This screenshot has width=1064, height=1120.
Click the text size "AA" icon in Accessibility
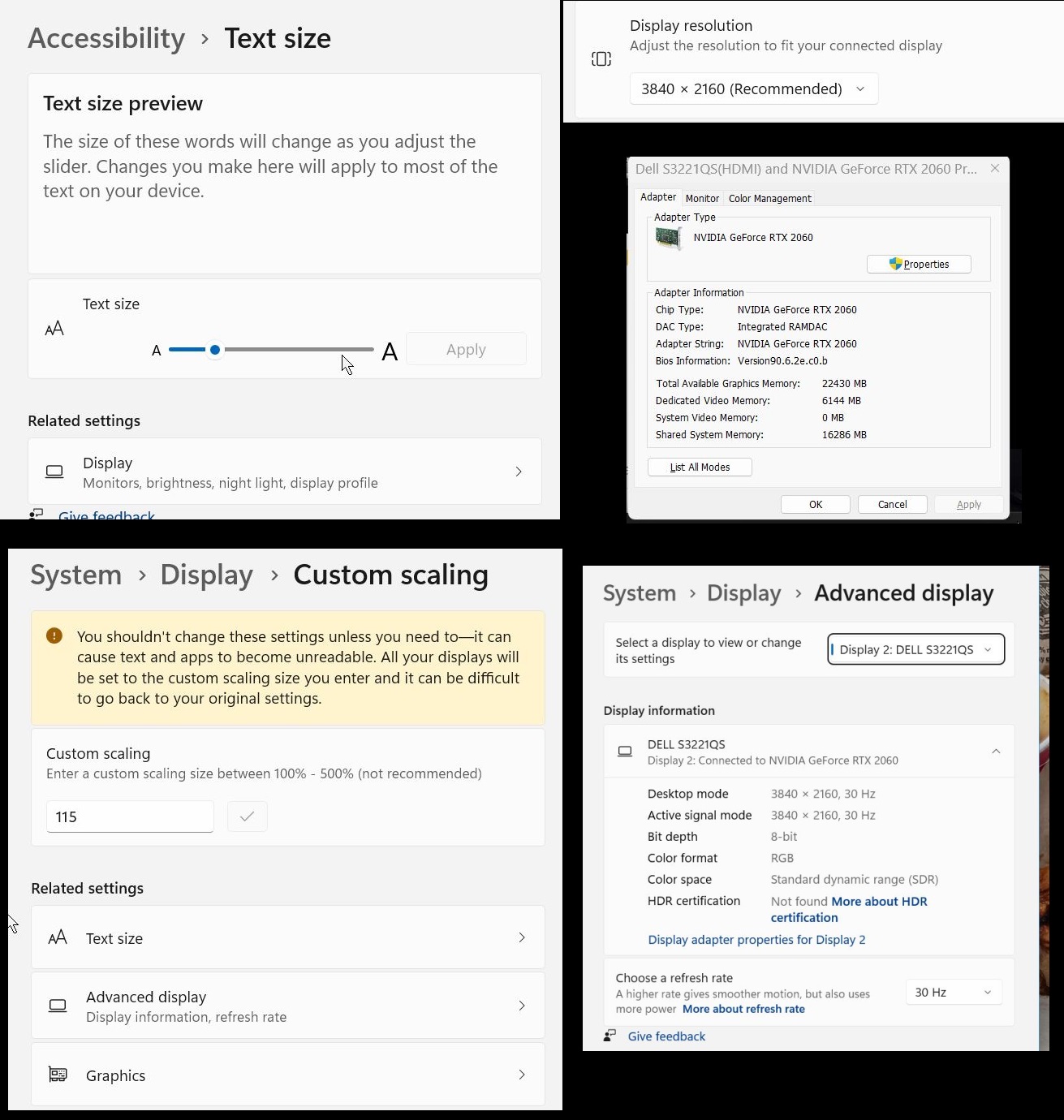point(54,329)
